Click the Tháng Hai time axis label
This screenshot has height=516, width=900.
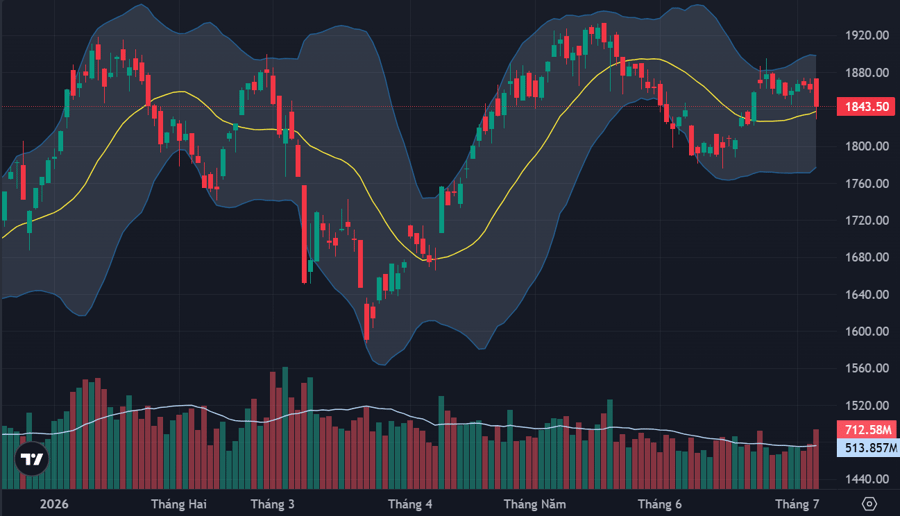pyautogui.click(x=179, y=504)
